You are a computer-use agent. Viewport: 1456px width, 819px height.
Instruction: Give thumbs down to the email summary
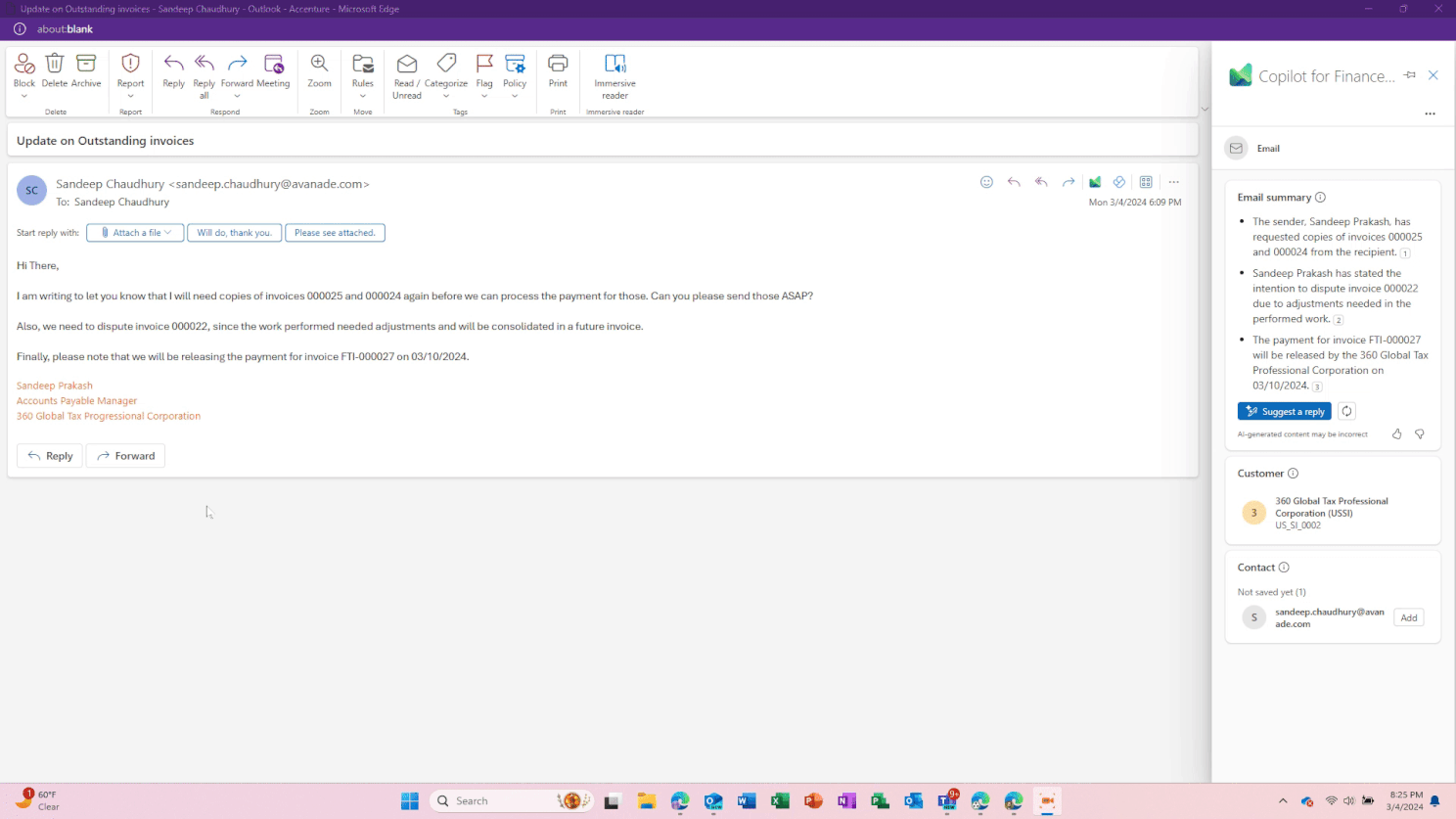click(x=1420, y=433)
